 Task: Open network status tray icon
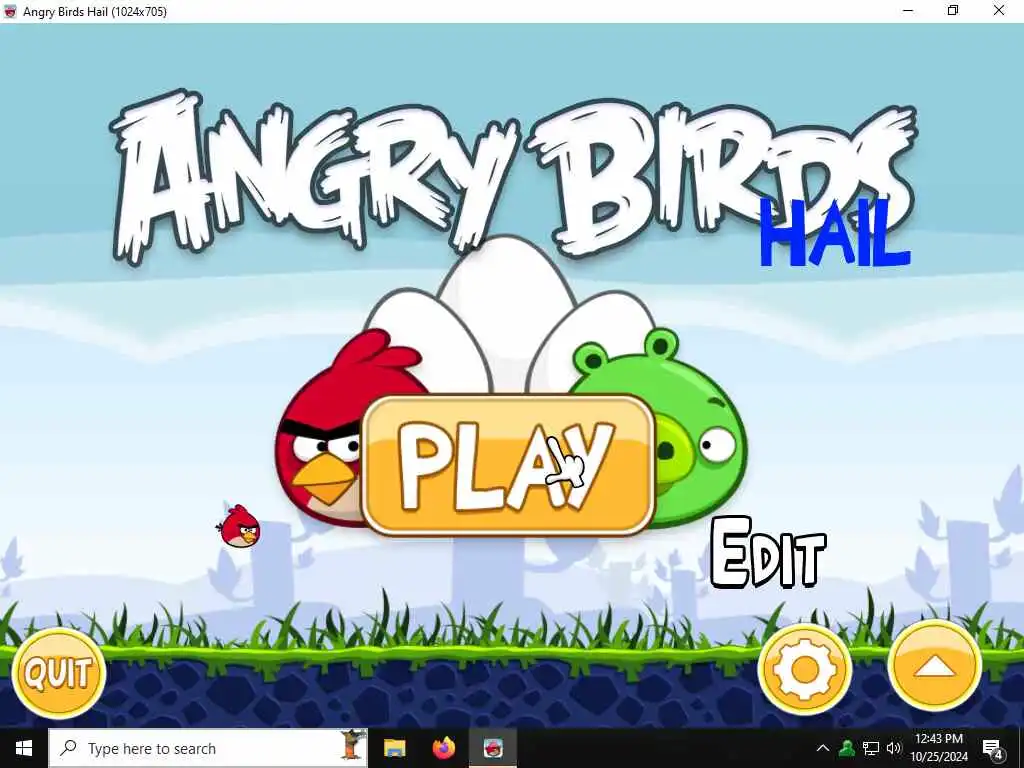pos(871,748)
